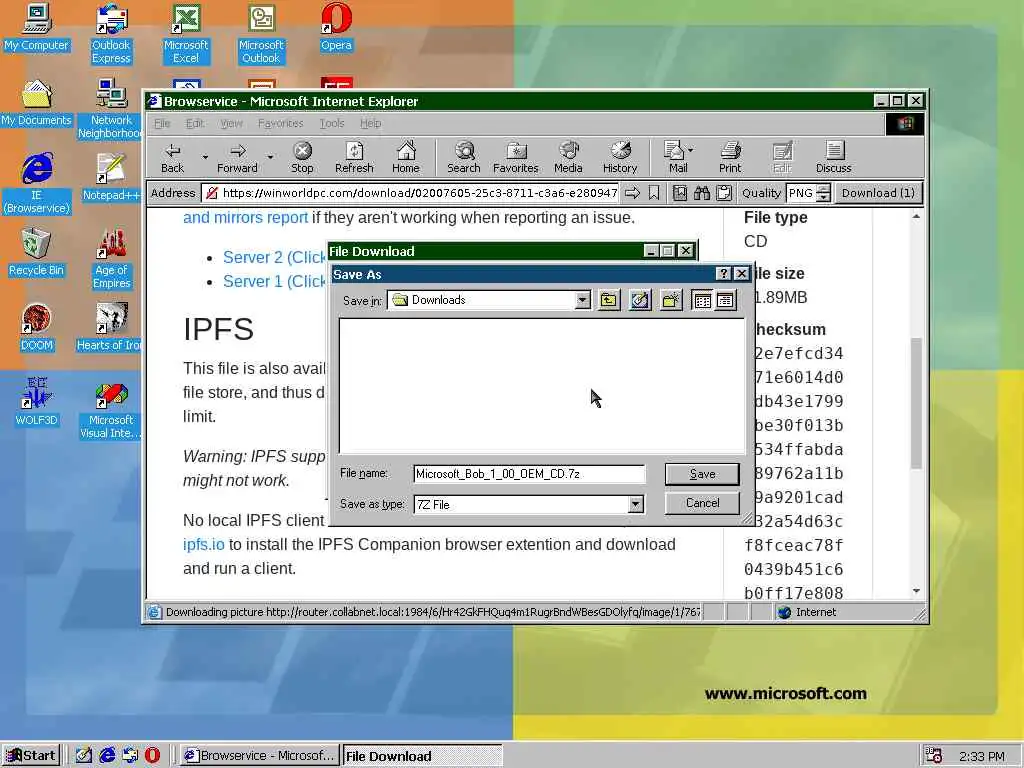Click the Discuss toolbar button
Image resolution: width=1024 pixels, height=768 pixels.
tap(833, 157)
